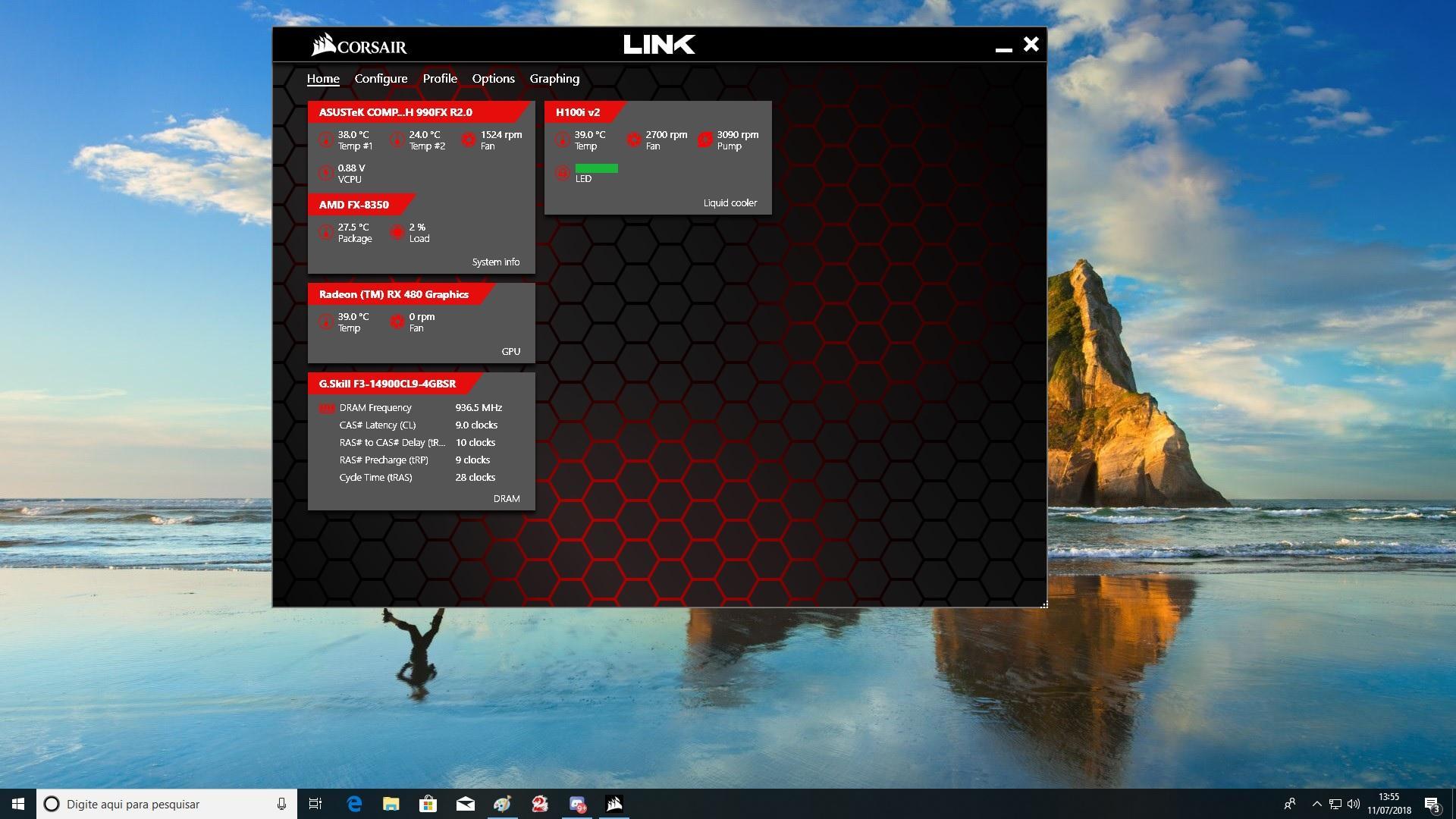
Task: Go to the Options tab
Action: (x=493, y=79)
